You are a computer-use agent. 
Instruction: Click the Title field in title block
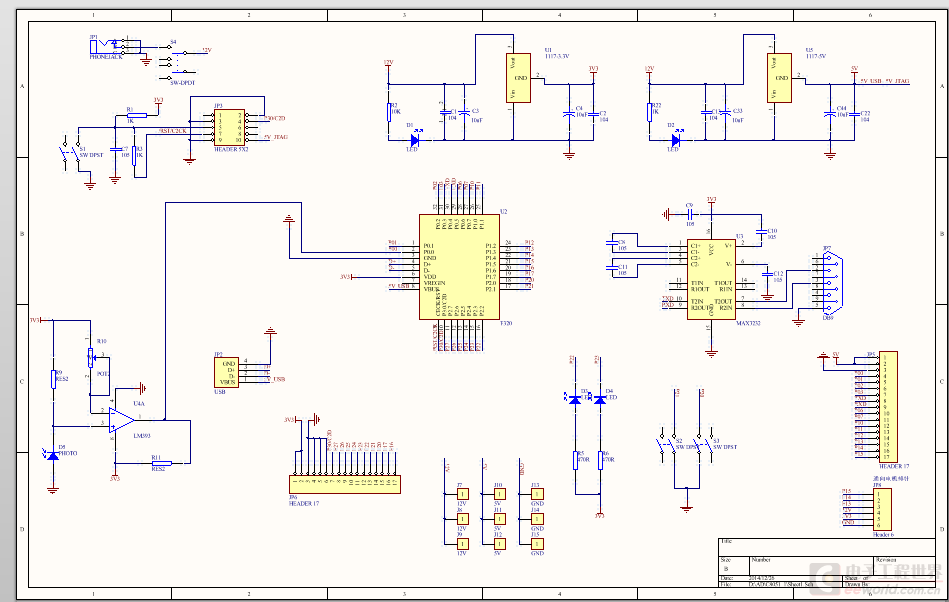tap(827, 548)
